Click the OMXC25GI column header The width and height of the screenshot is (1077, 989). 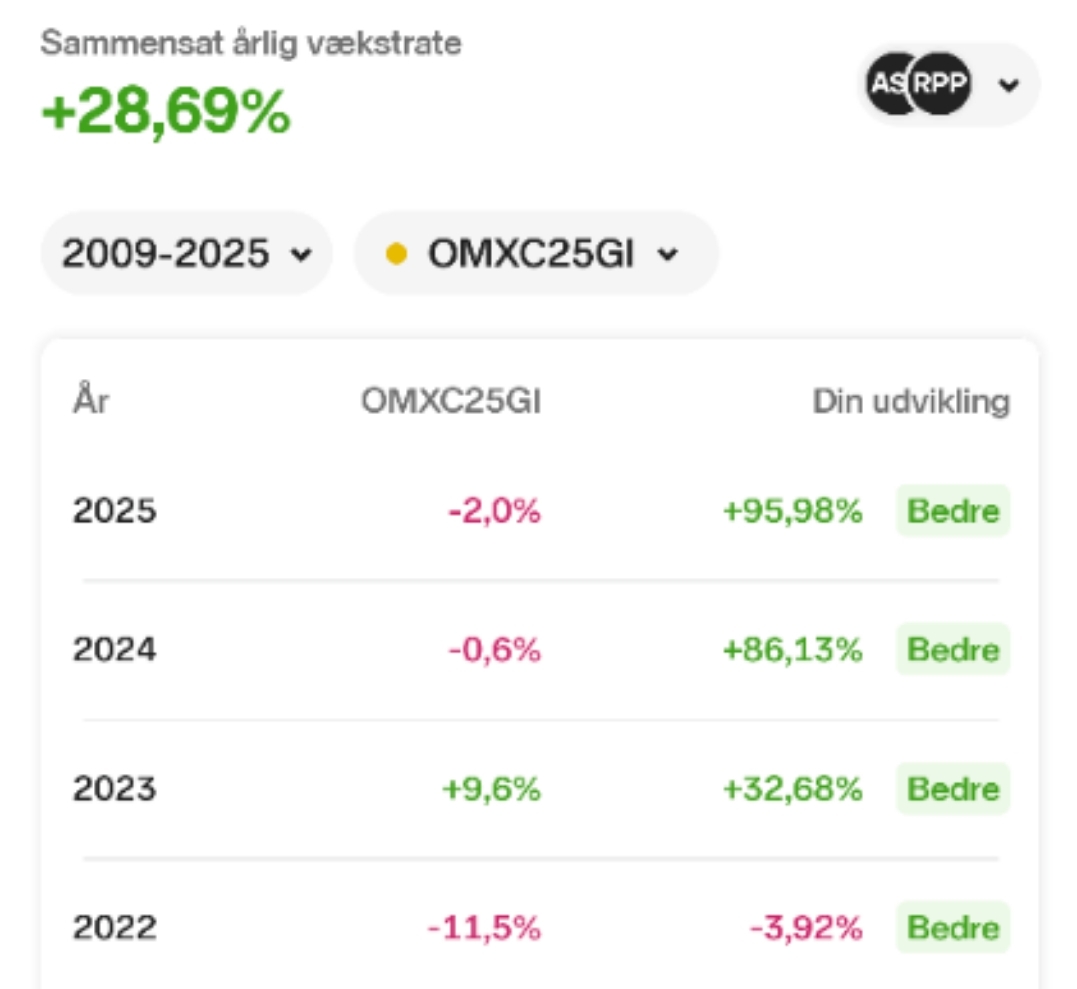pyautogui.click(x=451, y=401)
